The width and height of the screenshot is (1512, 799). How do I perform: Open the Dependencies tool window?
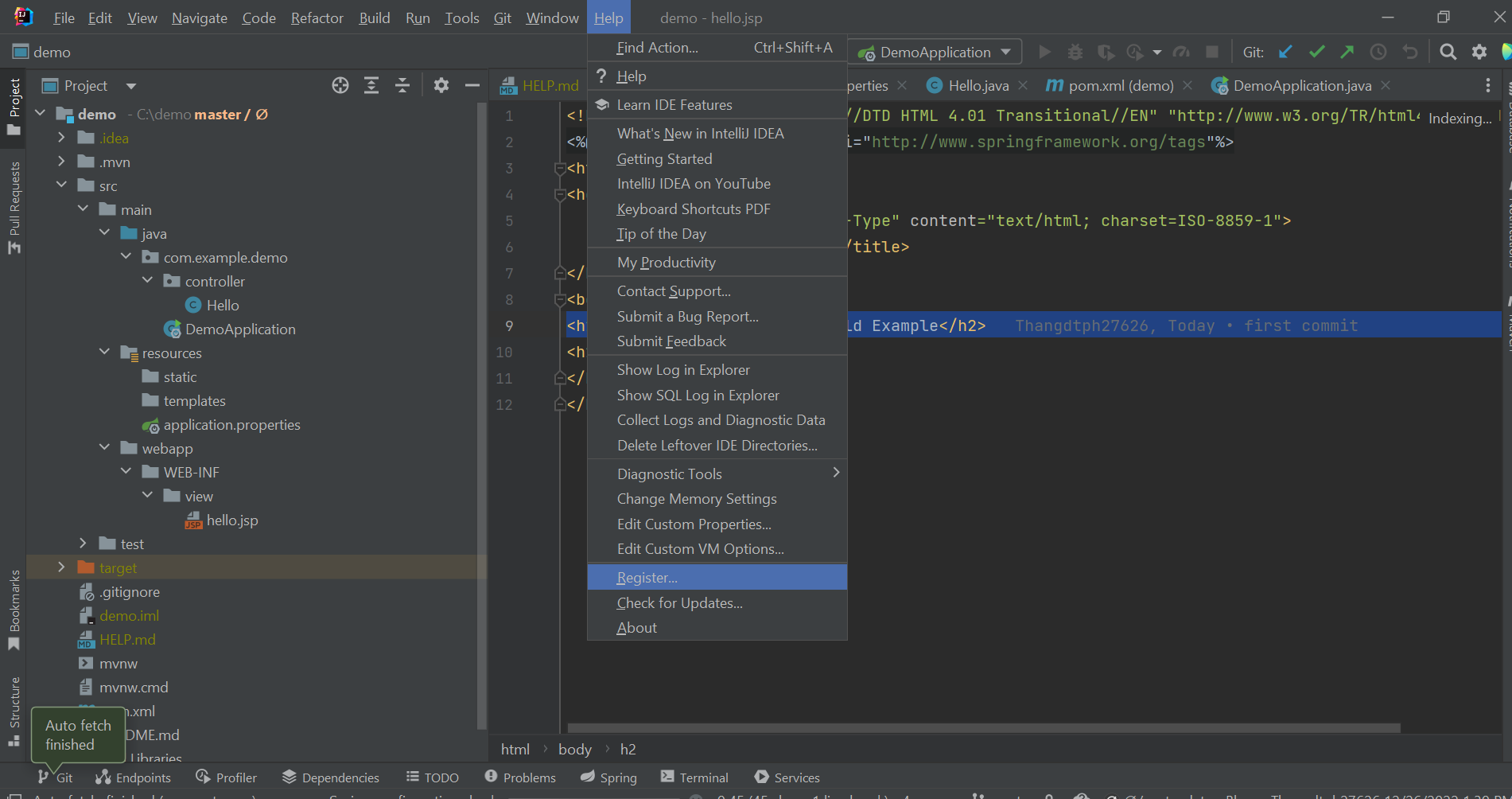pyautogui.click(x=331, y=778)
